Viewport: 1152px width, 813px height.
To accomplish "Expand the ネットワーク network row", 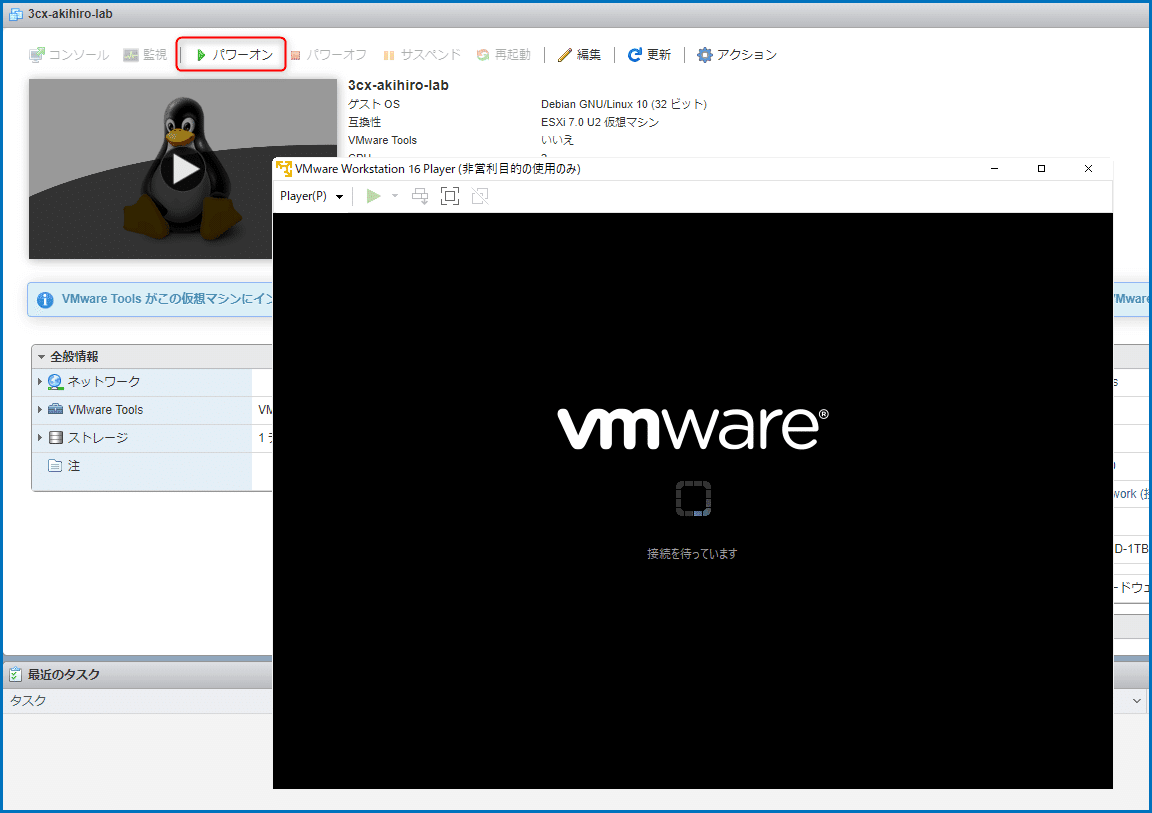I will (40, 381).
